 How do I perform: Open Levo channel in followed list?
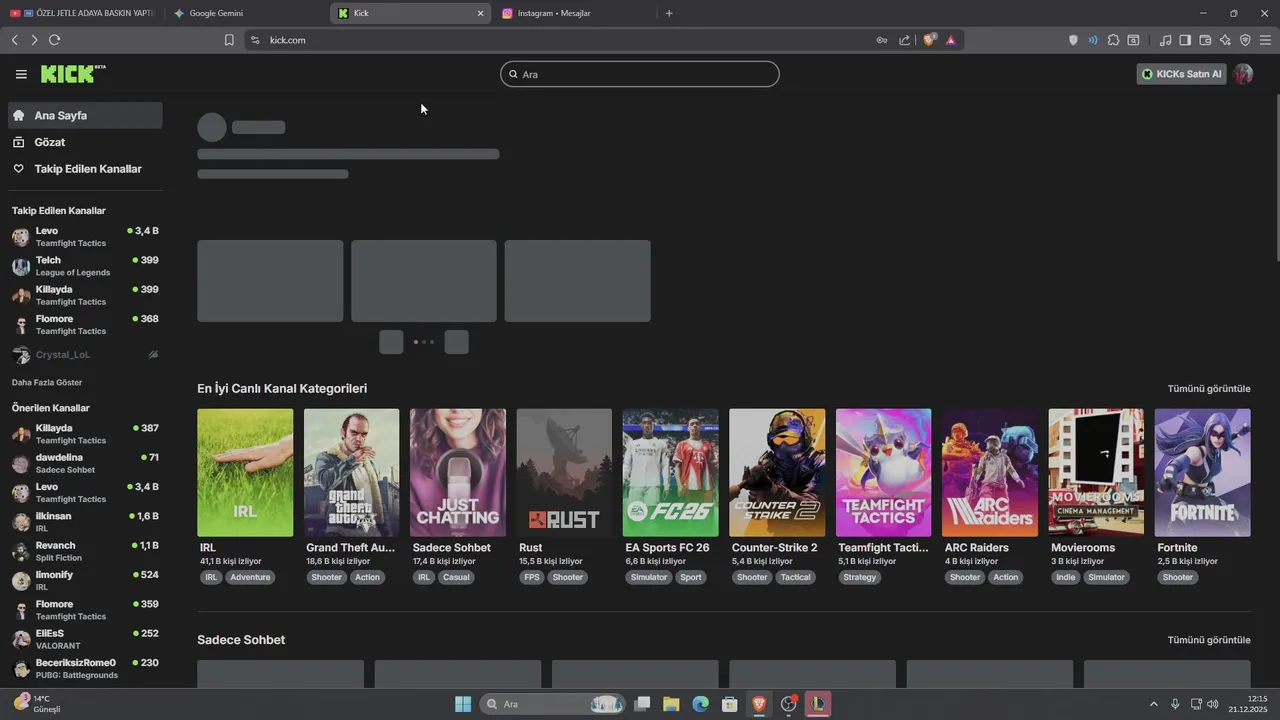(x=85, y=237)
